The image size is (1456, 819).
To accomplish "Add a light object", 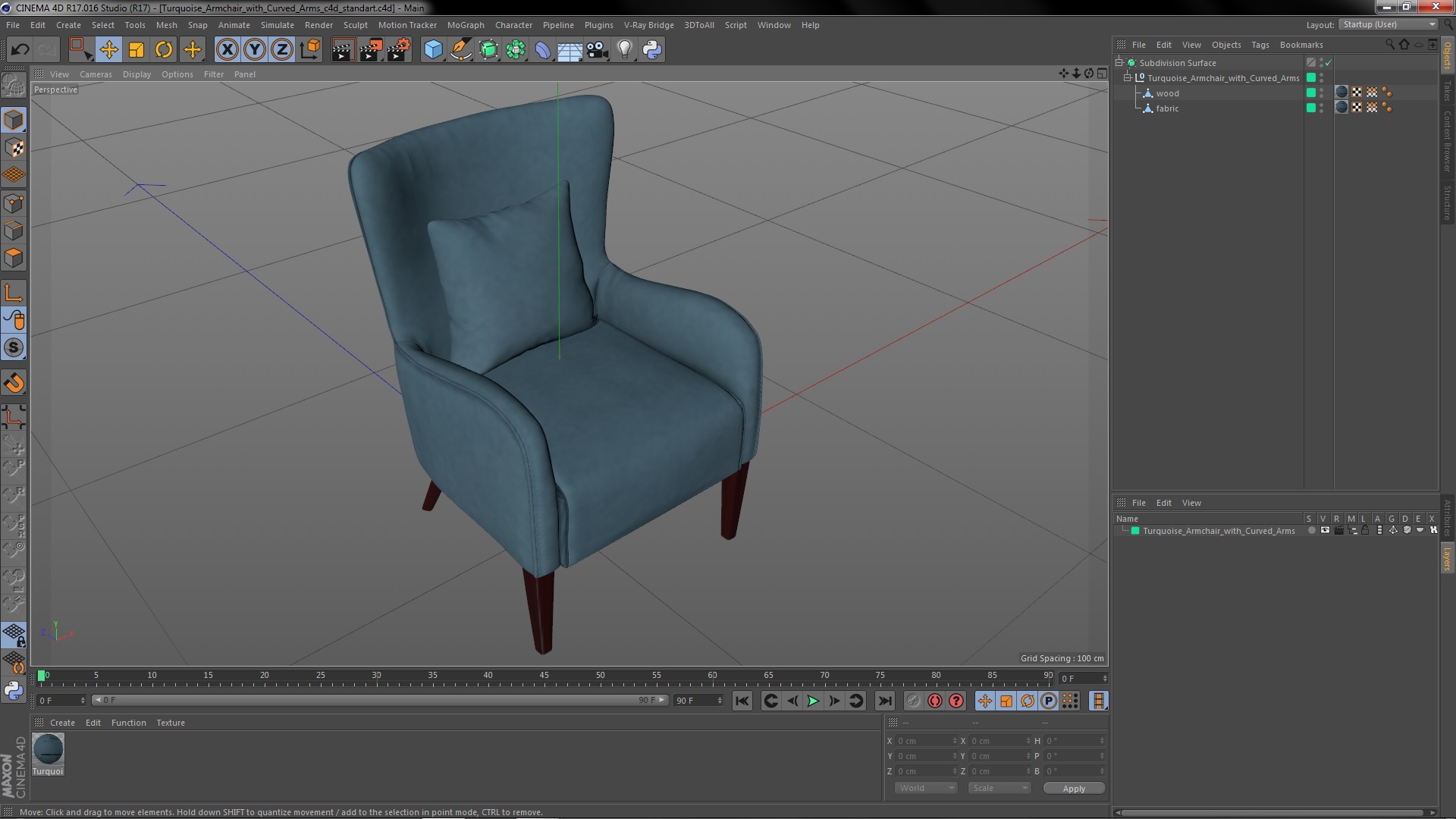I will 625,50.
